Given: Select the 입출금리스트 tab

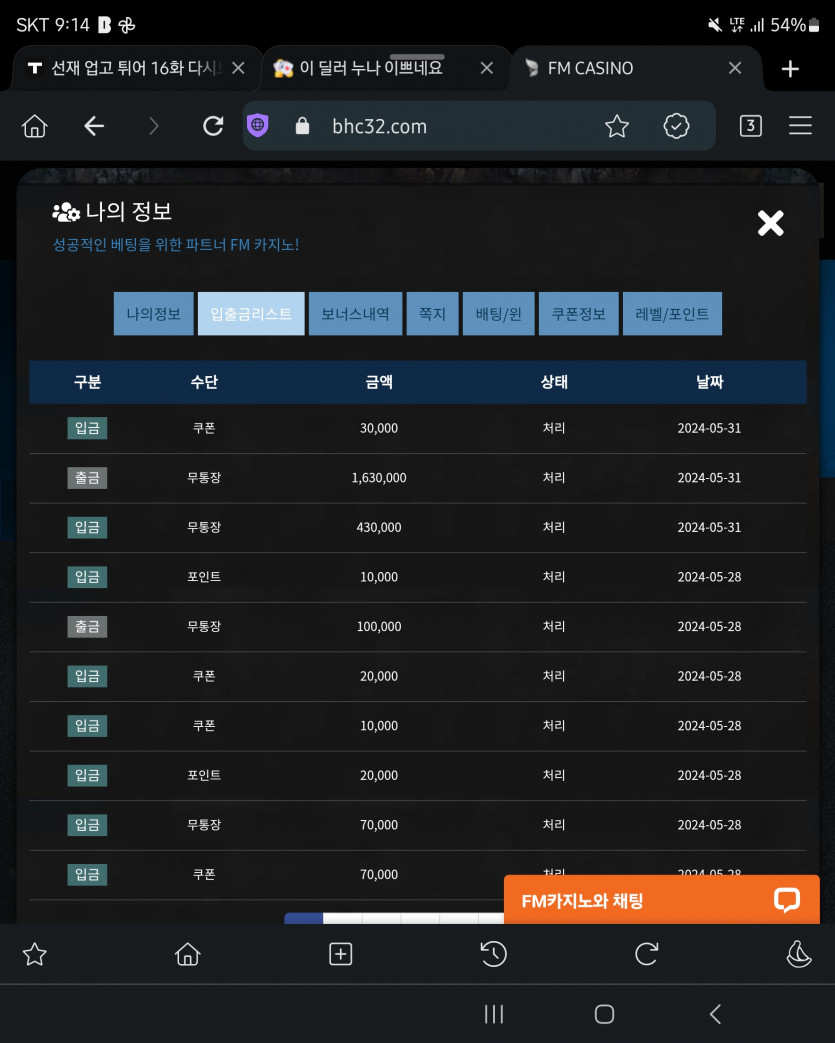Looking at the screenshot, I should coord(251,313).
